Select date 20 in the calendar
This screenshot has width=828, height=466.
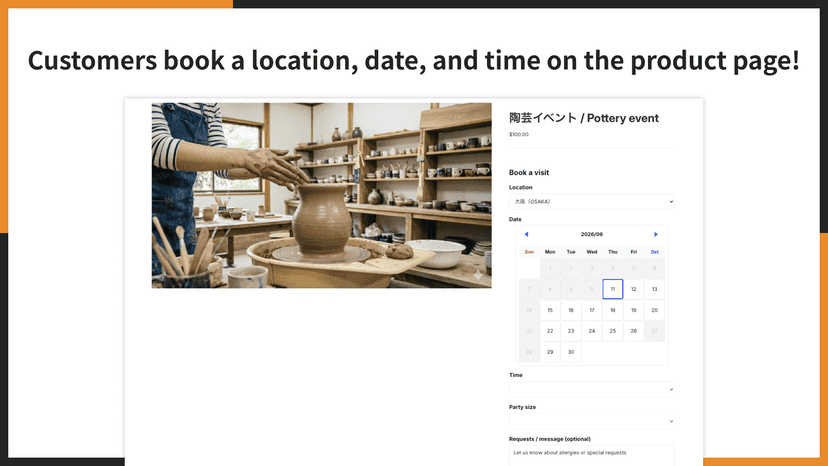tap(654, 310)
